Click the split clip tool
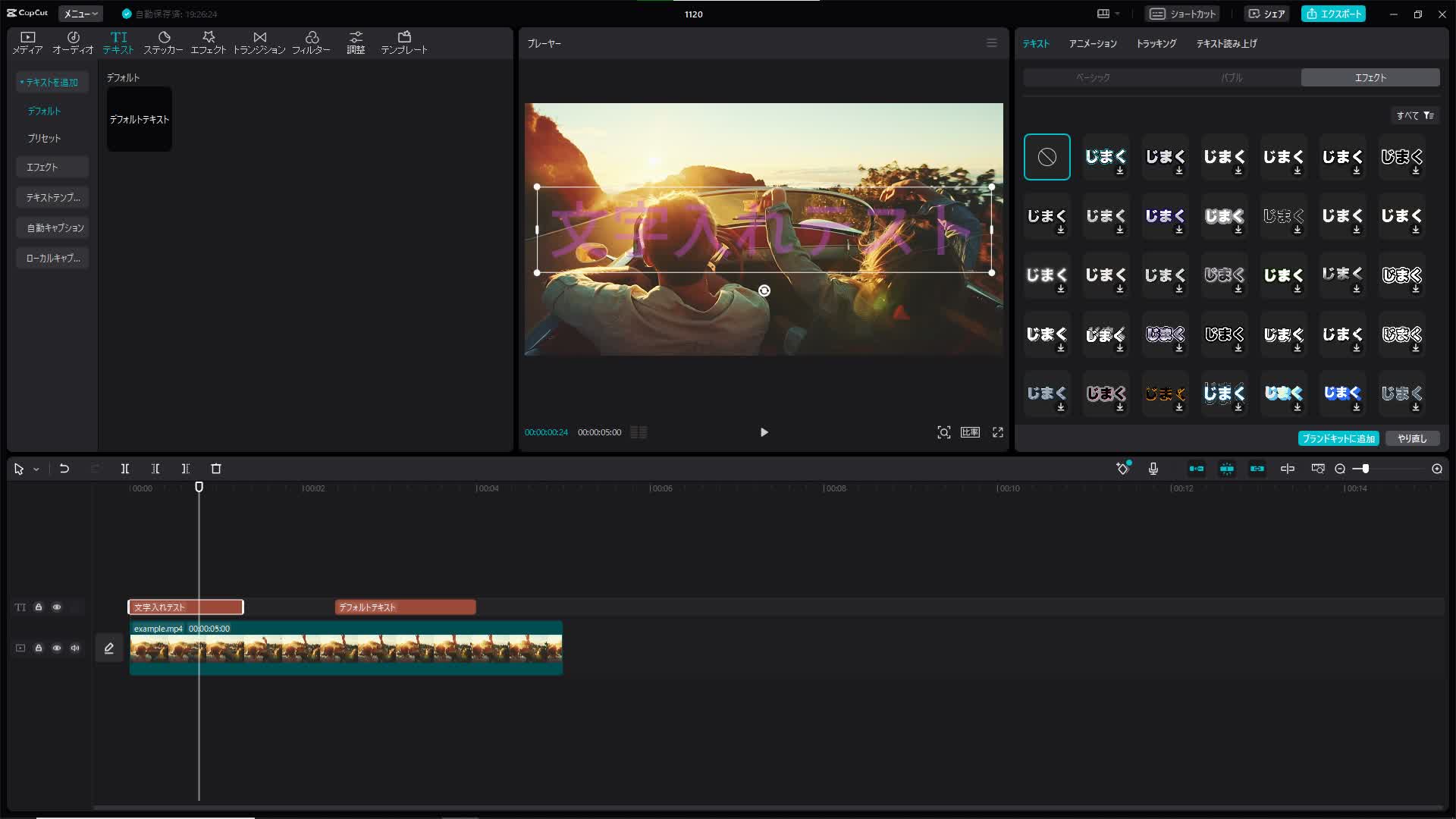The width and height of the screenshot is (1456, 819). point(125,469)
